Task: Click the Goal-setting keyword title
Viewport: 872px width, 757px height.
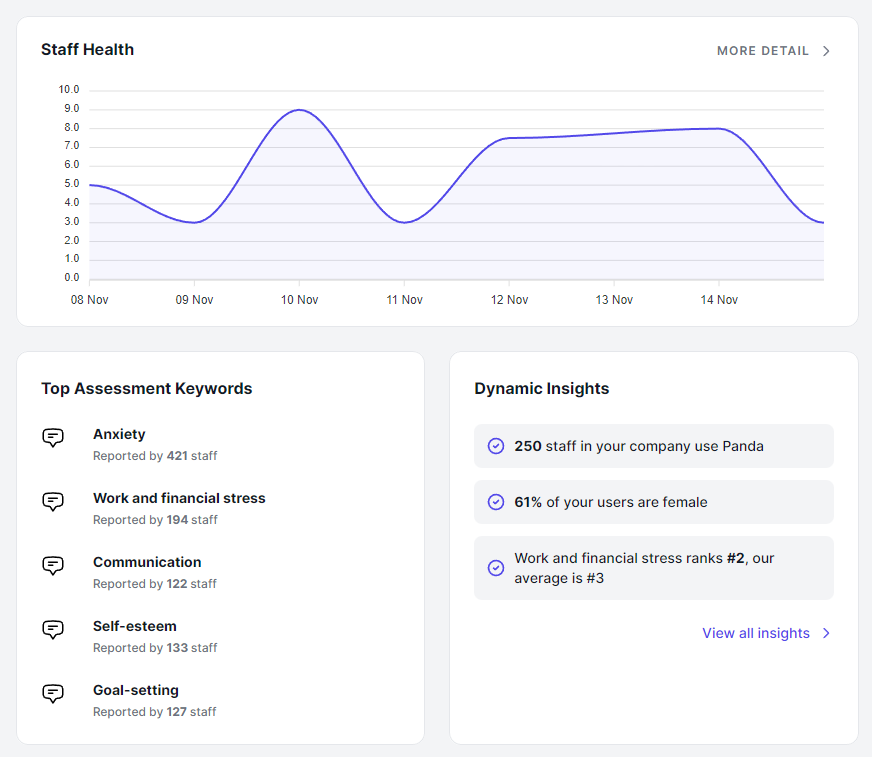Action: pyautogui.click(x=136, y=690)
